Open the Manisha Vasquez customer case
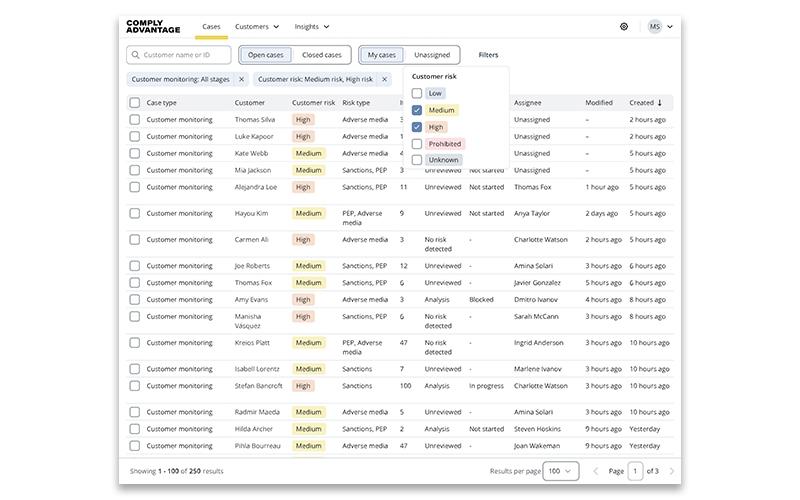800x500 pixels. (248, 321)
